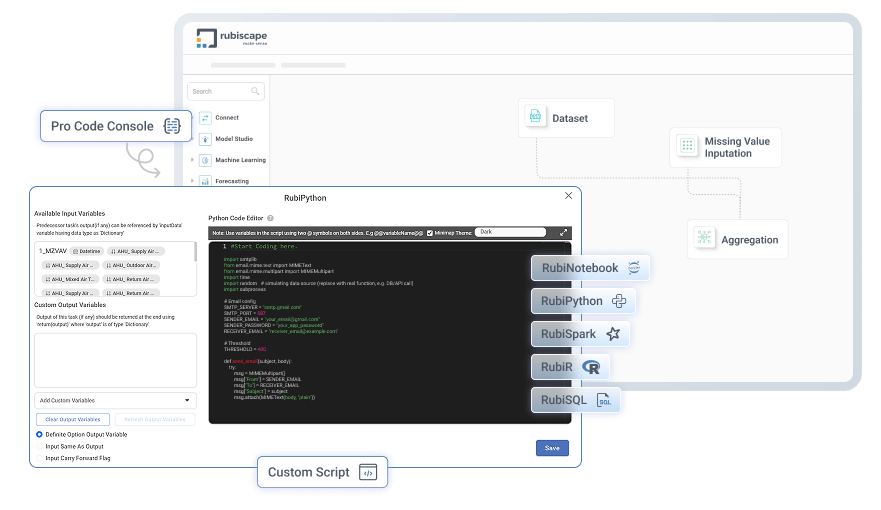This screenshot has width=881, height=510.
Task: Open the Model Studio category icon
Action: click(205, 139)
